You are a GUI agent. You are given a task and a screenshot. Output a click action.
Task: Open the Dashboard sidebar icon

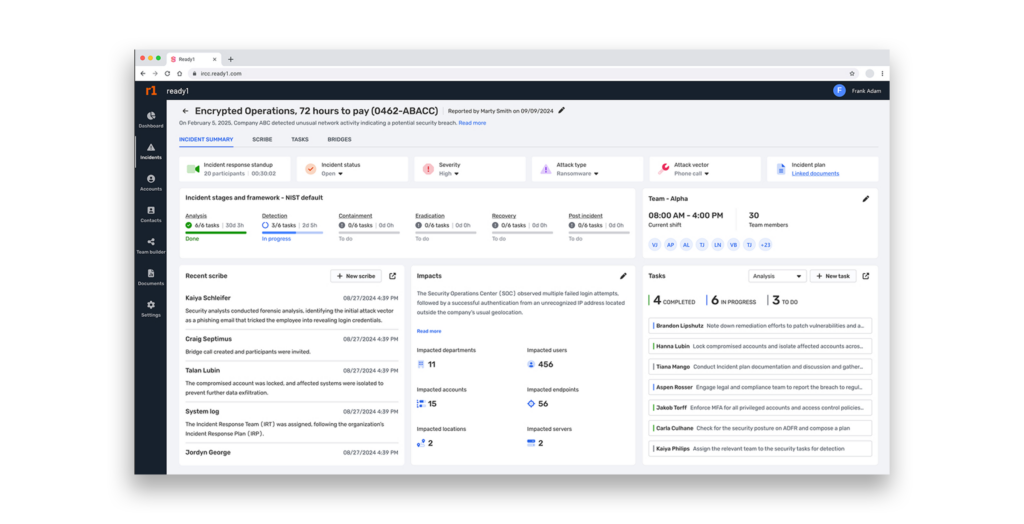point(151,116)
